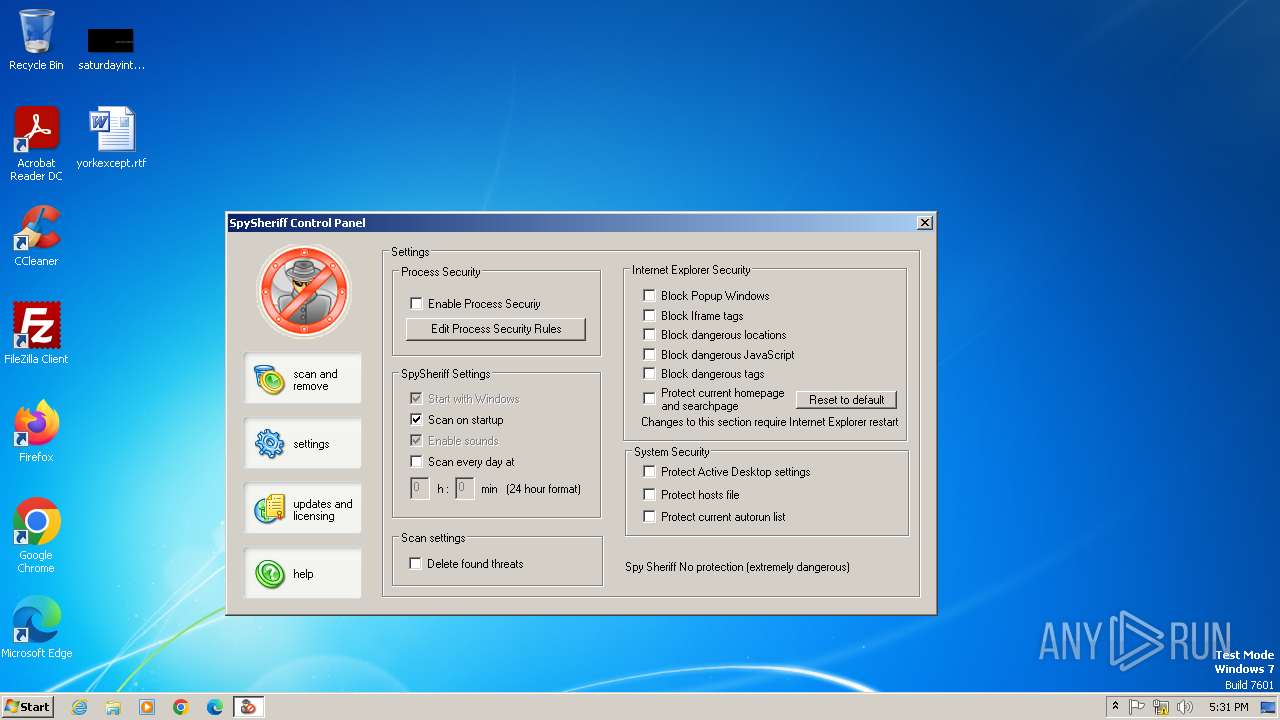Click the scan hour input field
Image resolution: width=1280 pixels, height=720 pixels.
[420, 489]
